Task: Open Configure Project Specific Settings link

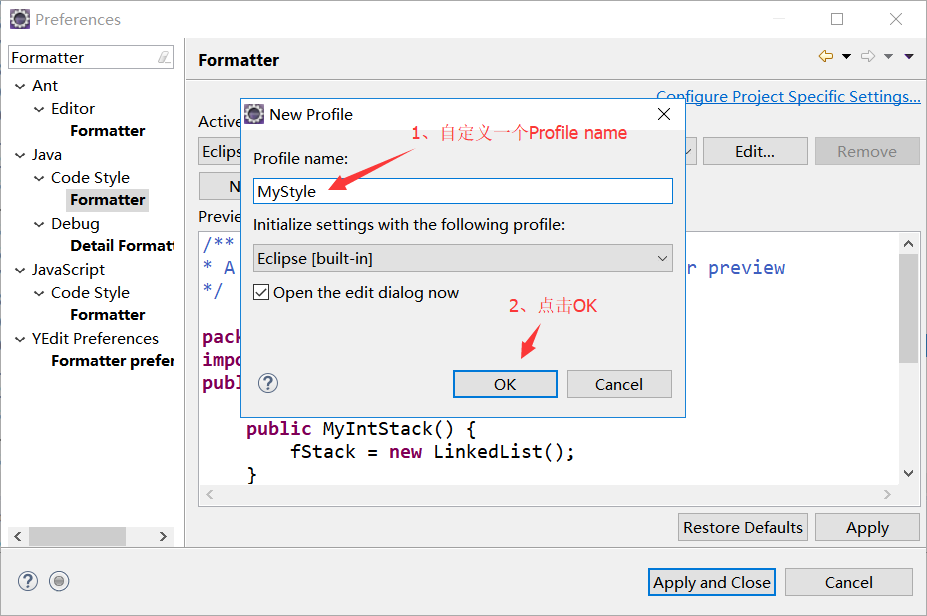Action: [788, 96]
